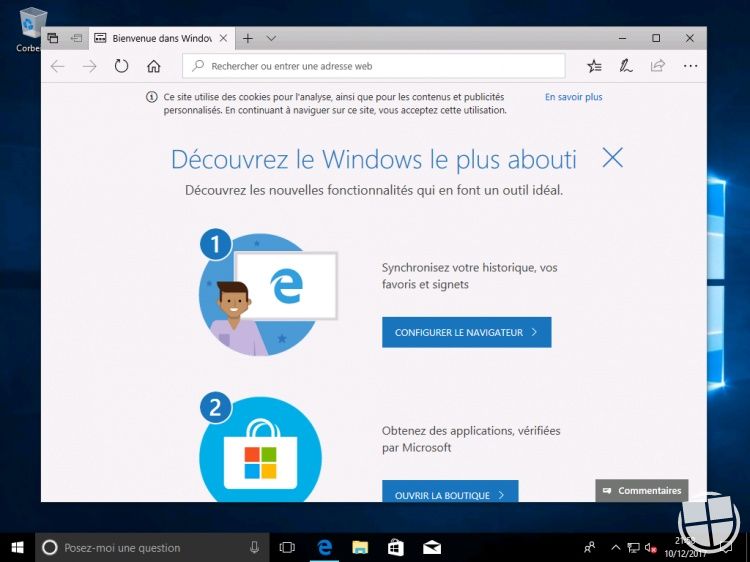
Task: Click the Add notes pen icon
Action: tap(625, 66)
